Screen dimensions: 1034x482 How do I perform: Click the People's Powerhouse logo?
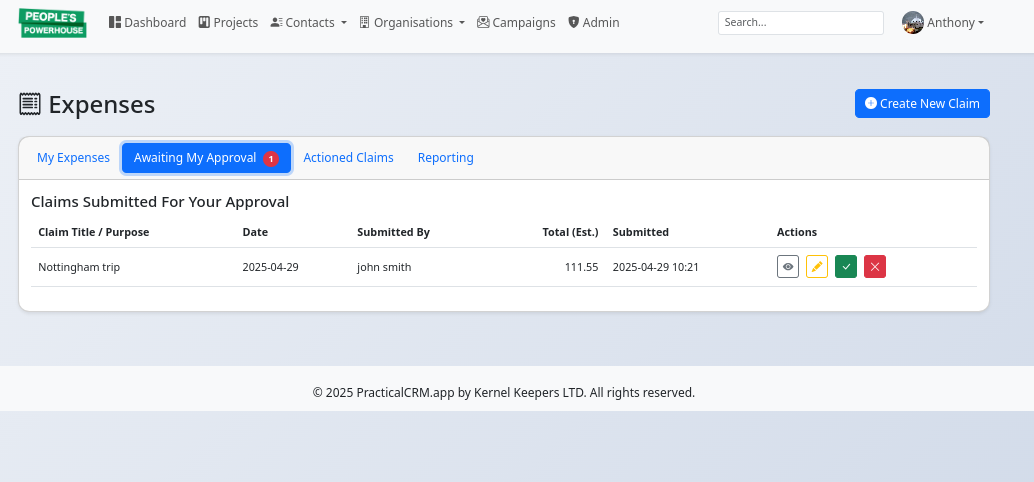pos(53,22)
